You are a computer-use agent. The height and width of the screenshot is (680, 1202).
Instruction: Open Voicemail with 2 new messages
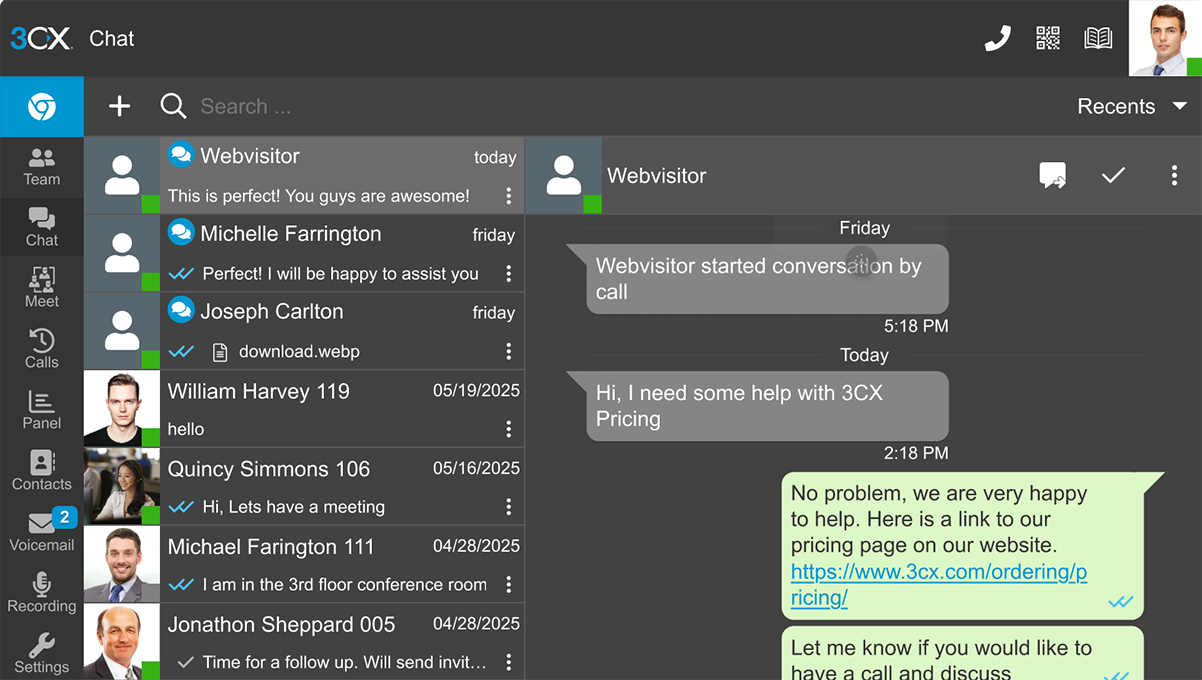point(42,531)
